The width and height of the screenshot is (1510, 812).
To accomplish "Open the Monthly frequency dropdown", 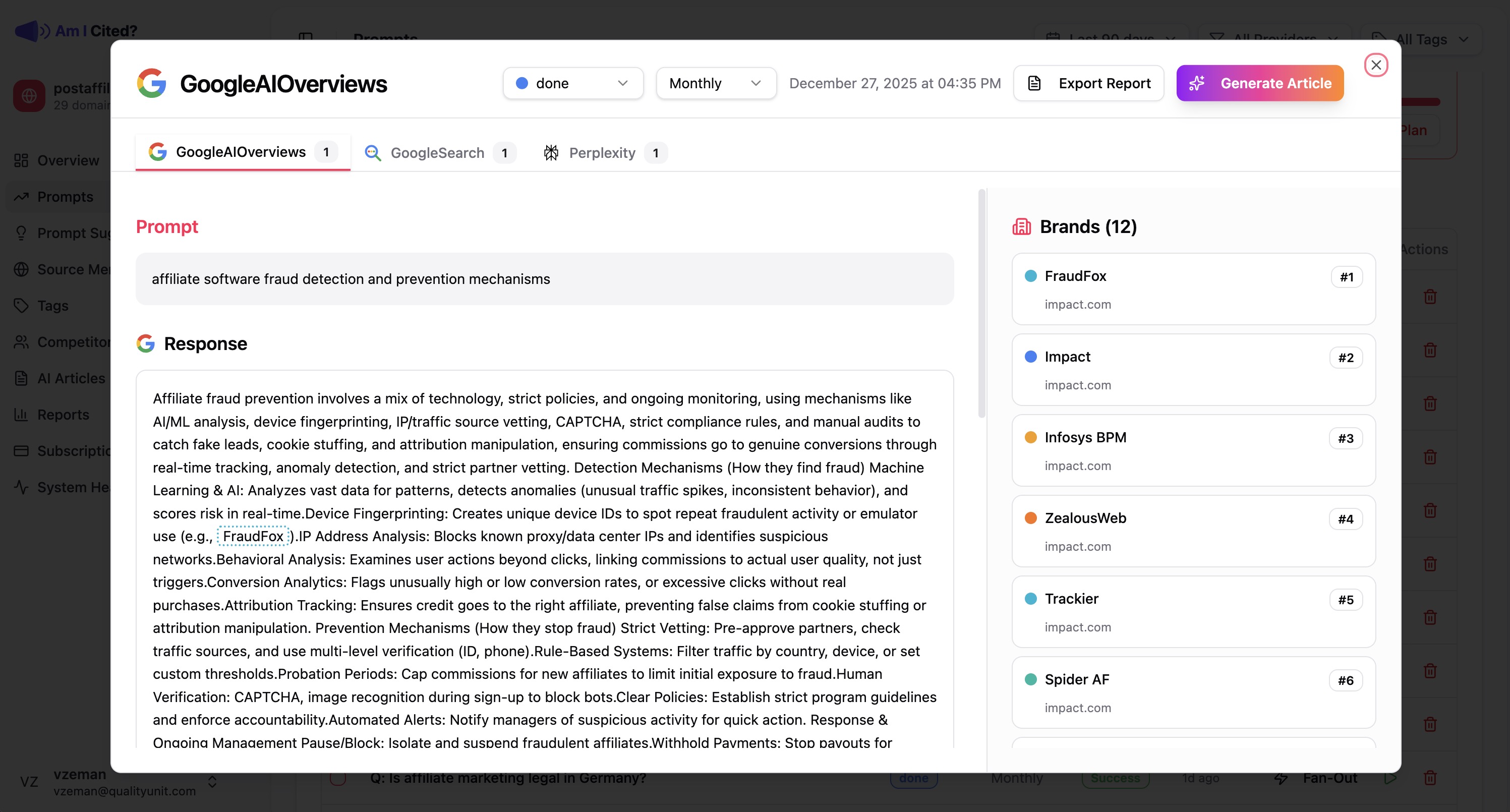I will point(716,83).
